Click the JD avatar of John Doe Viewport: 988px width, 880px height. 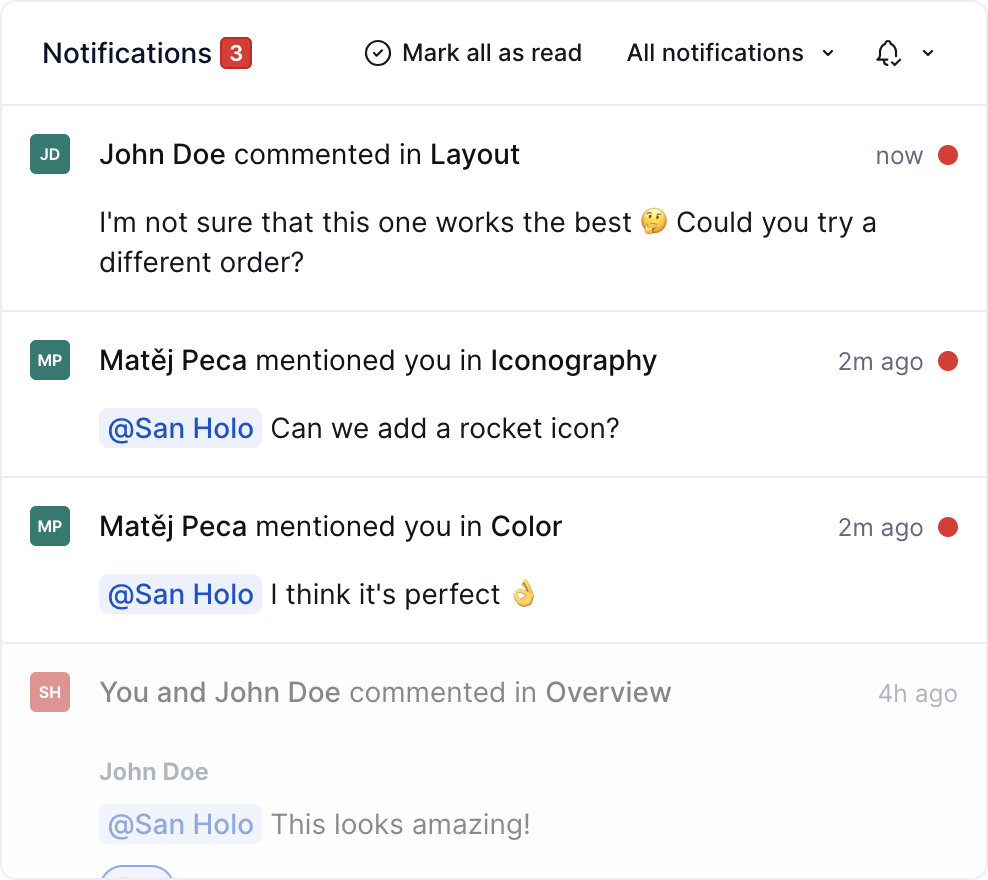(x=50, y=154)
